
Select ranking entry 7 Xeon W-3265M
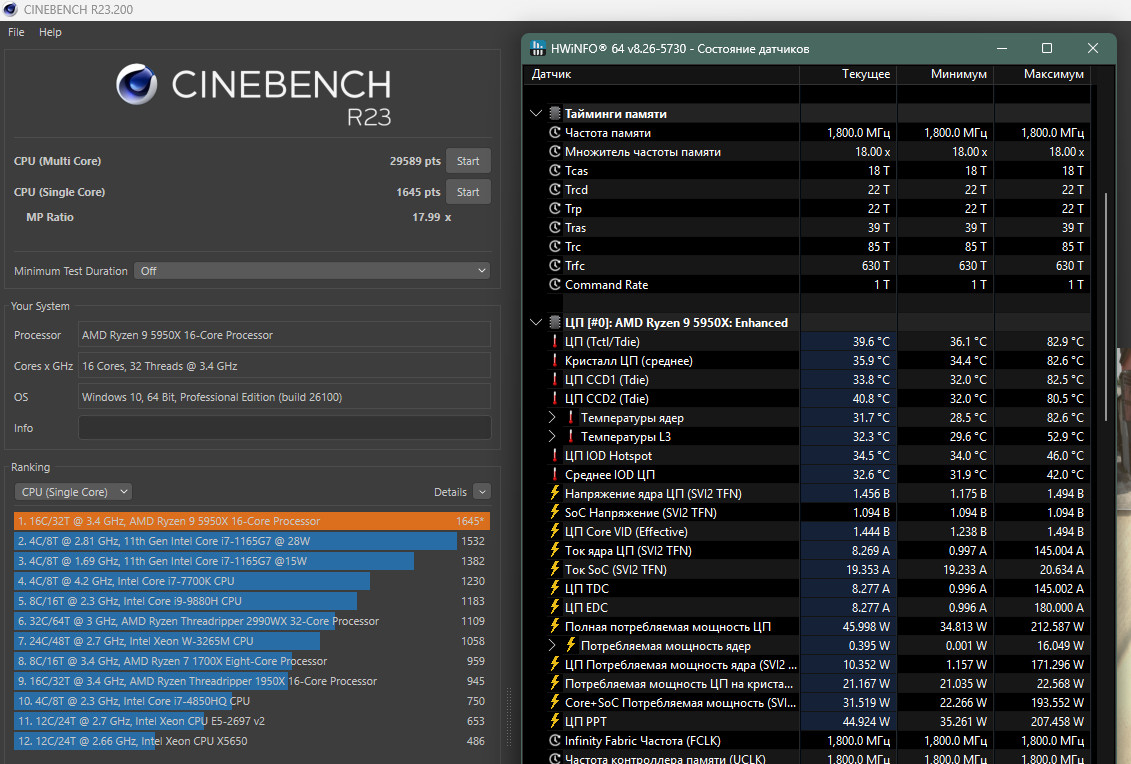(x=252, y=641)
